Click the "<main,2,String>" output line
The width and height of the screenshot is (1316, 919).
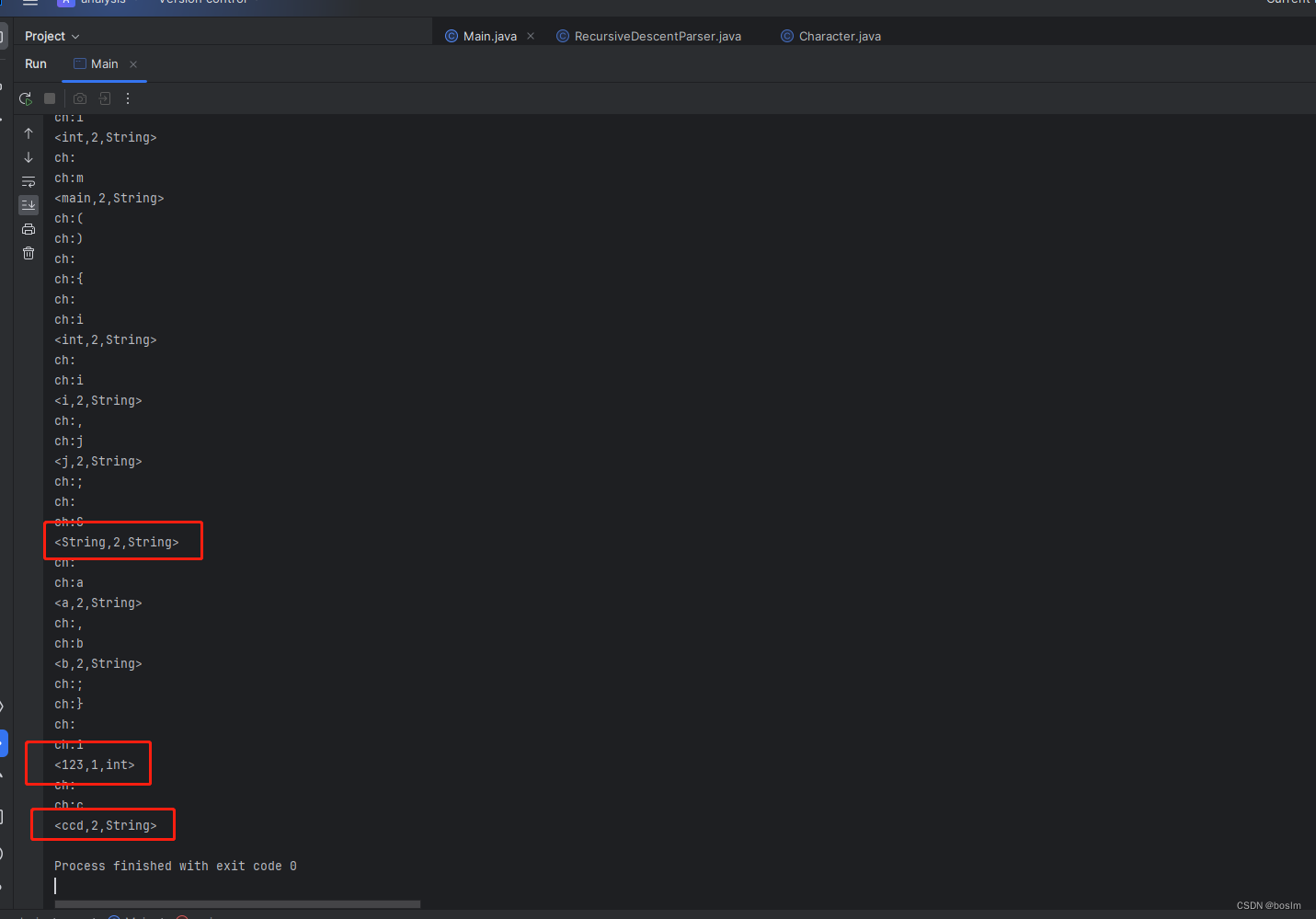coord(109,198)
